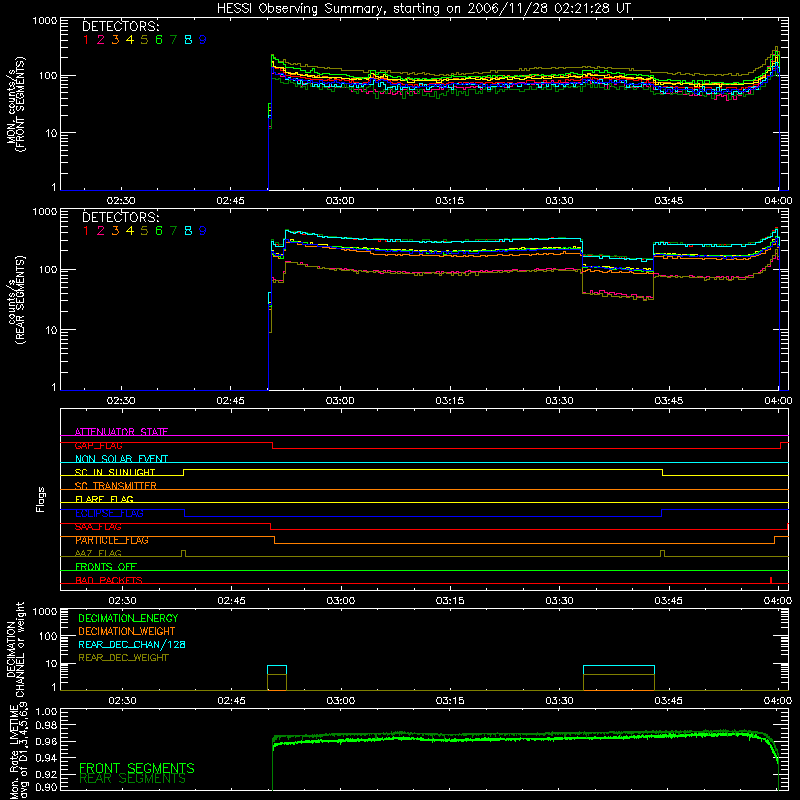
Task: Click green detector '6' in rear segments legend
Action: [159, 231]
